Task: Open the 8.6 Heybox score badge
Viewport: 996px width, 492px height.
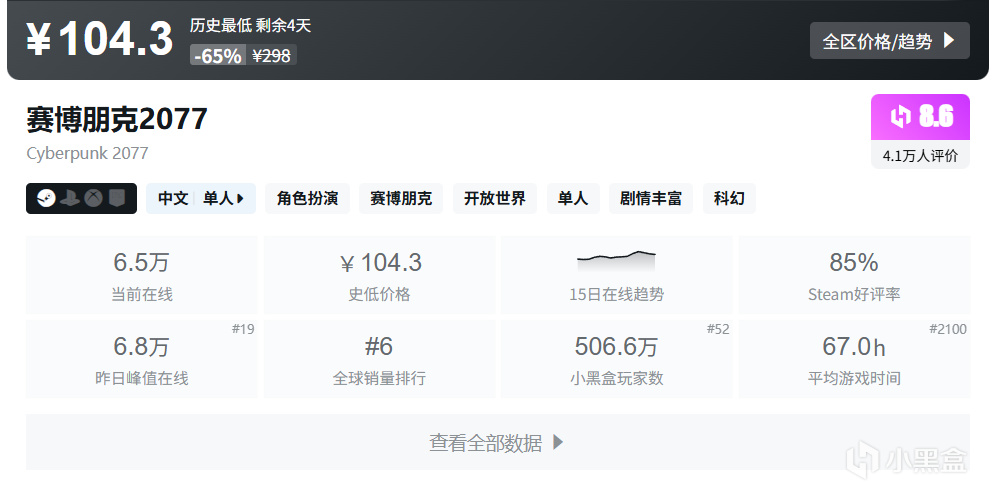Action: click(920, 117)
